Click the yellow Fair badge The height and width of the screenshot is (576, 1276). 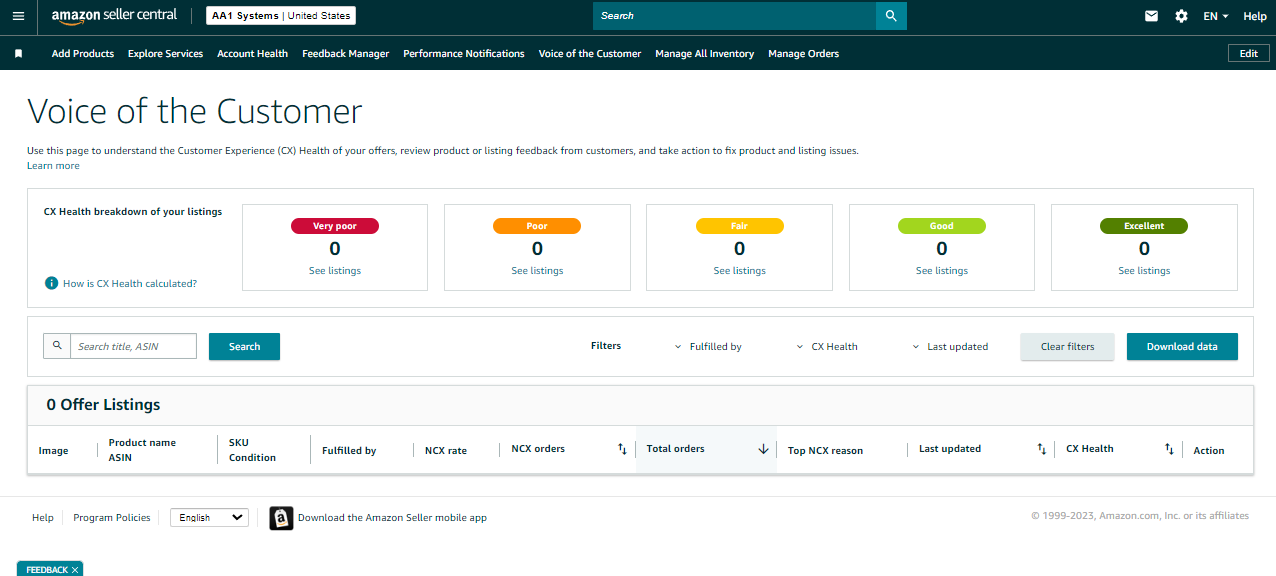[740, 226]
